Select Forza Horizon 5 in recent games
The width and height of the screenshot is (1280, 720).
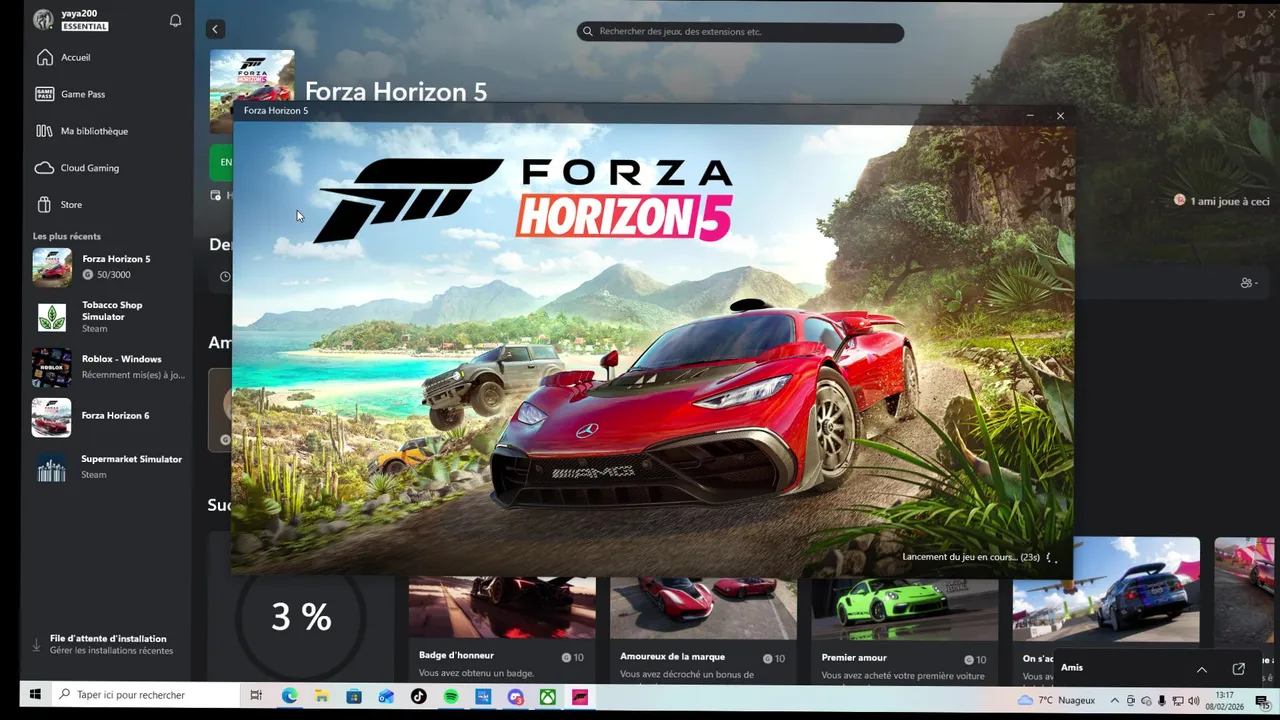107,267
